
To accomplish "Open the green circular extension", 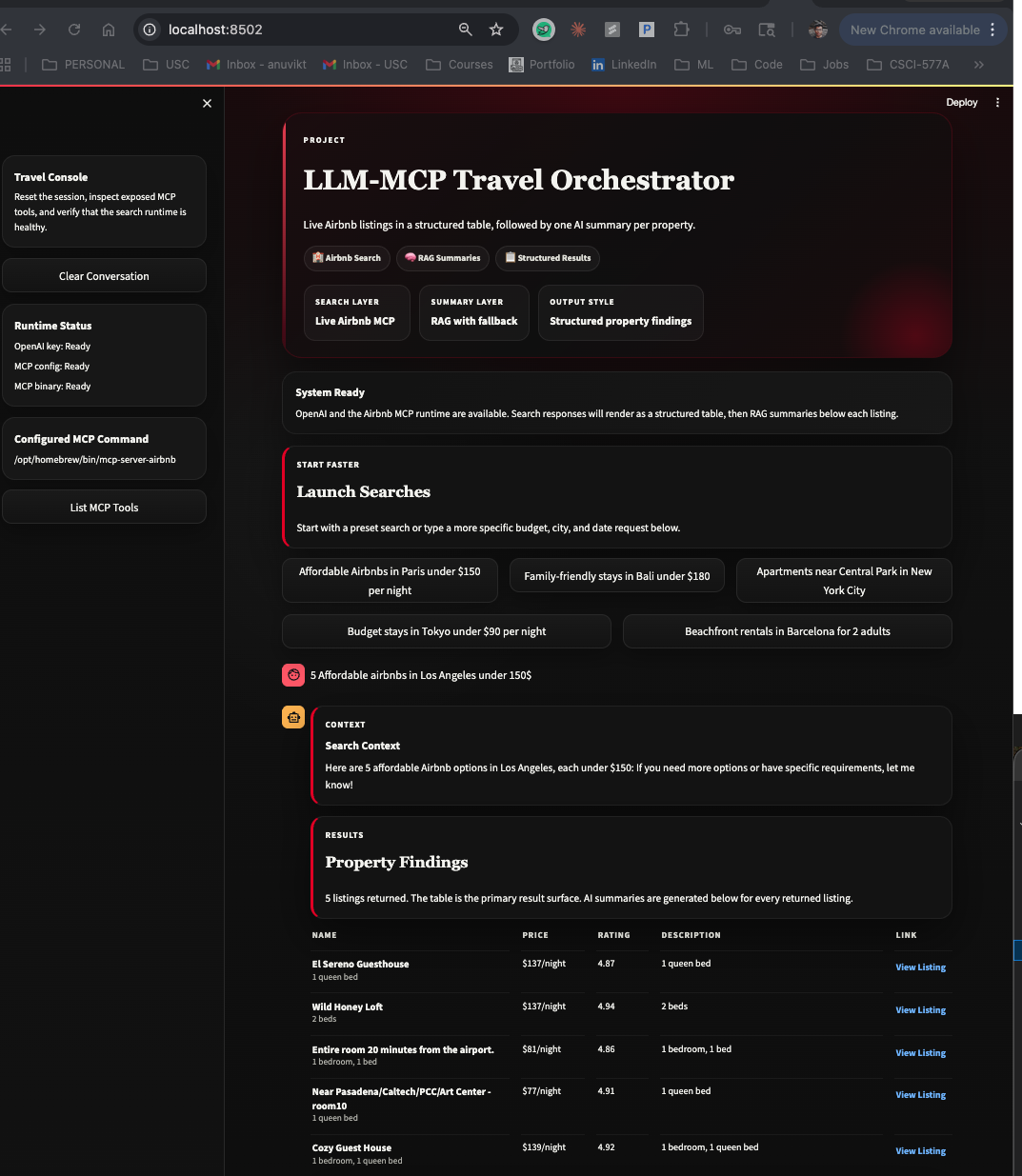I will tap(544, 30).
